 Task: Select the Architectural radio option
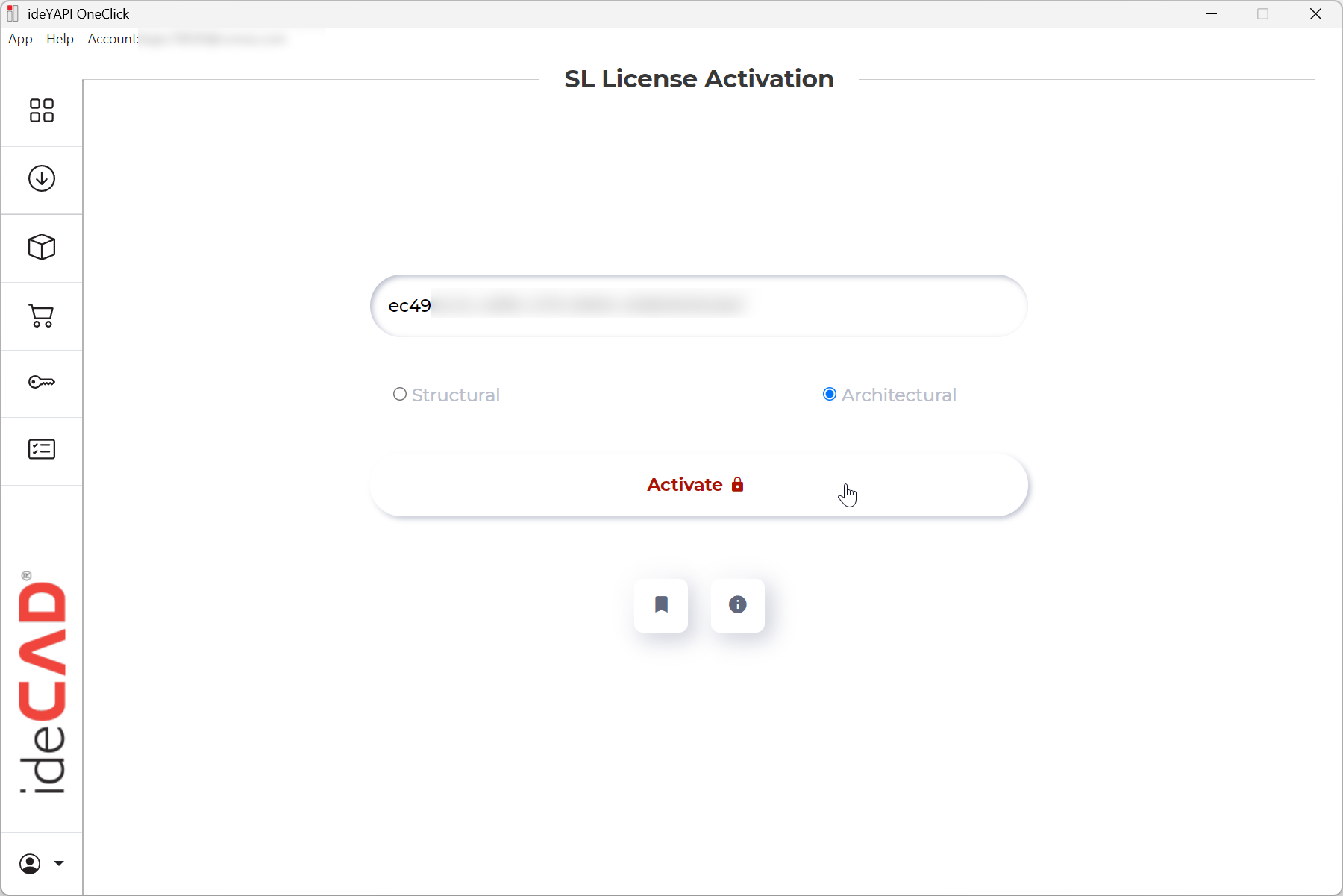[830, 394]
